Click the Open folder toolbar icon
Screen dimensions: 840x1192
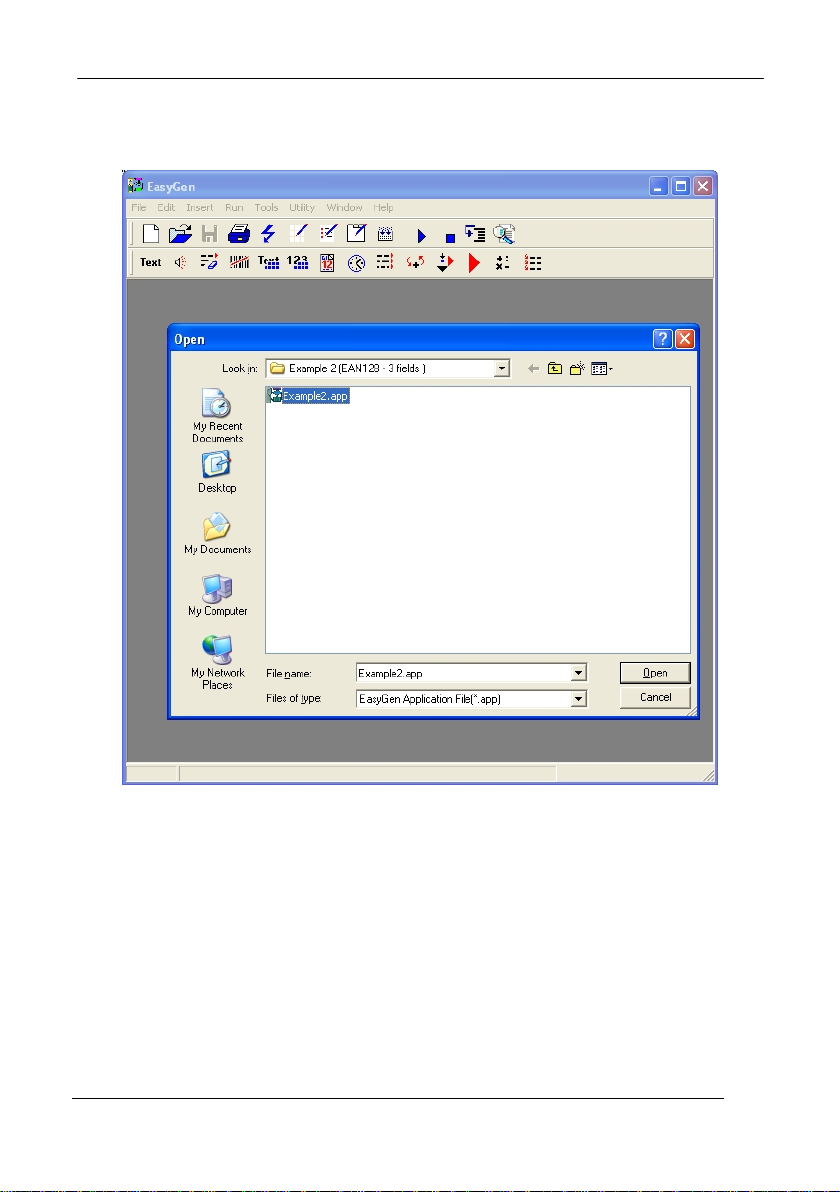pyautogui.click(x=179, y=233)
